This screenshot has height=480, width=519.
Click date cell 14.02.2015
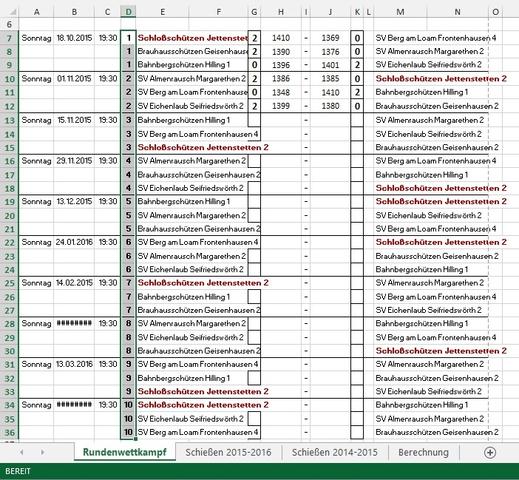tap(74, 283)
